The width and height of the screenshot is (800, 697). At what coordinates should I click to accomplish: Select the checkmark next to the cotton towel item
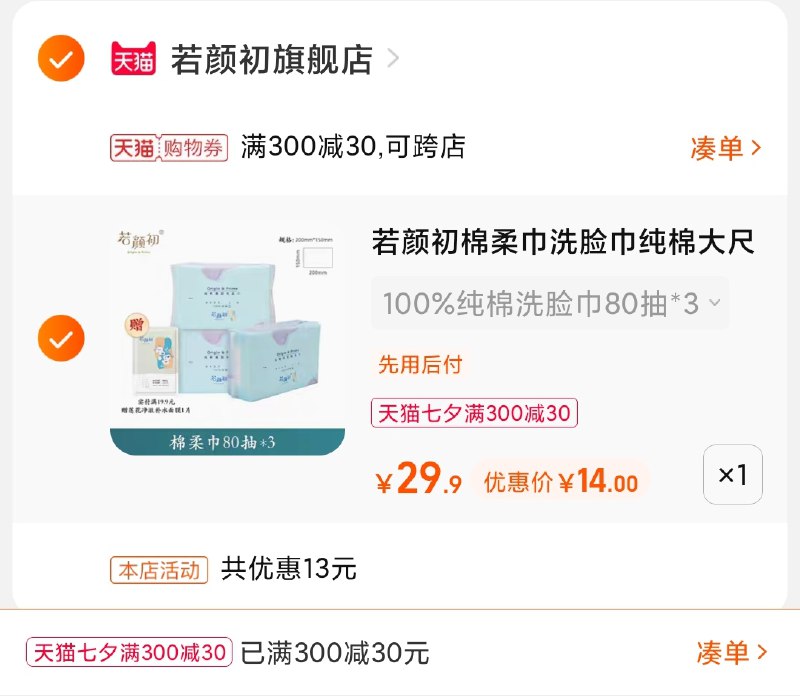[61, 338]
